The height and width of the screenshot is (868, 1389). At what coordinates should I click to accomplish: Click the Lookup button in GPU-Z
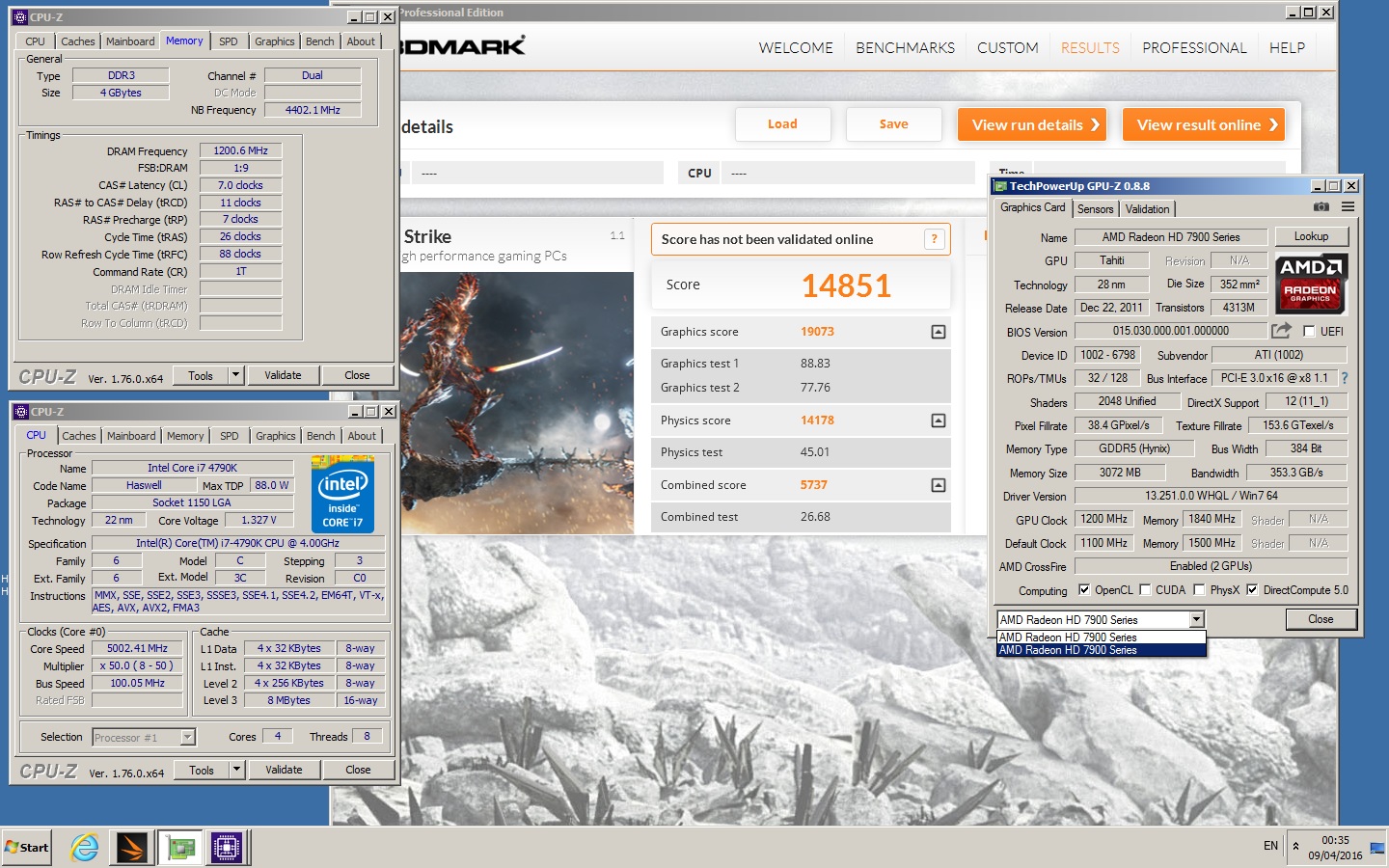[x=1311, y=236]
